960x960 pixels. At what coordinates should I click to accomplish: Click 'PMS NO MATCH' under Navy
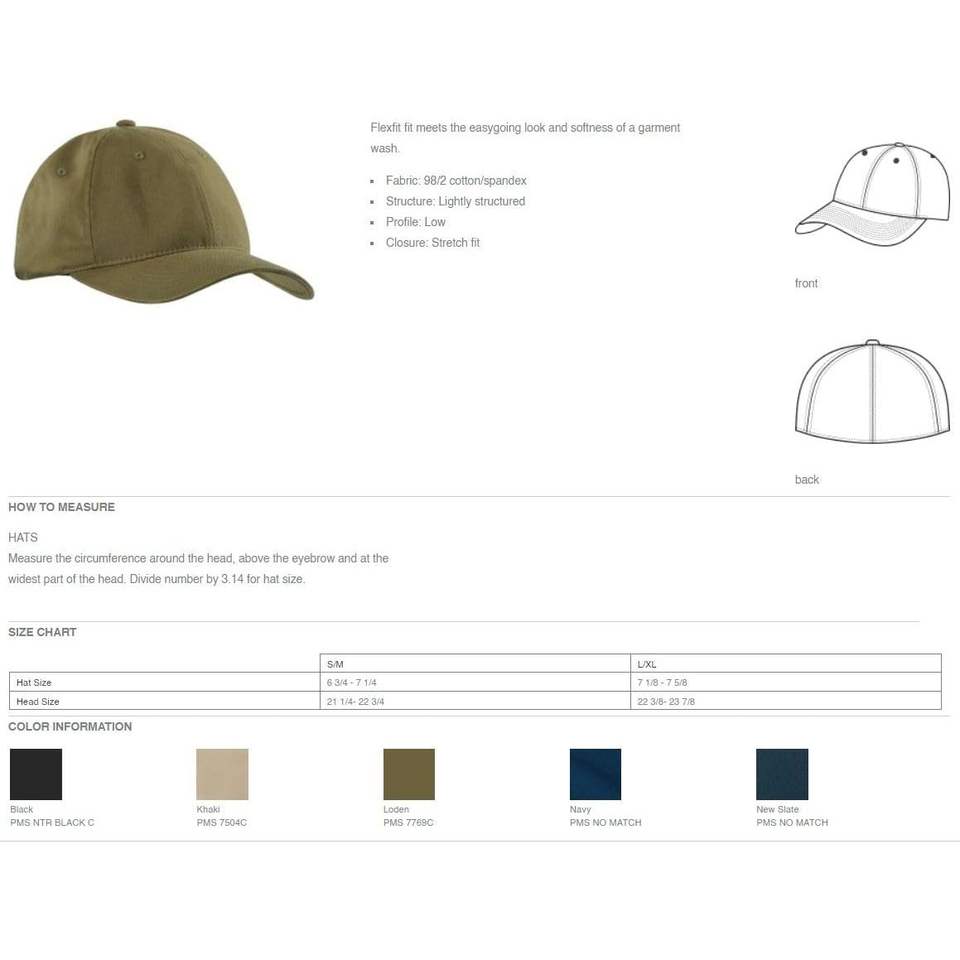(606, 822)
